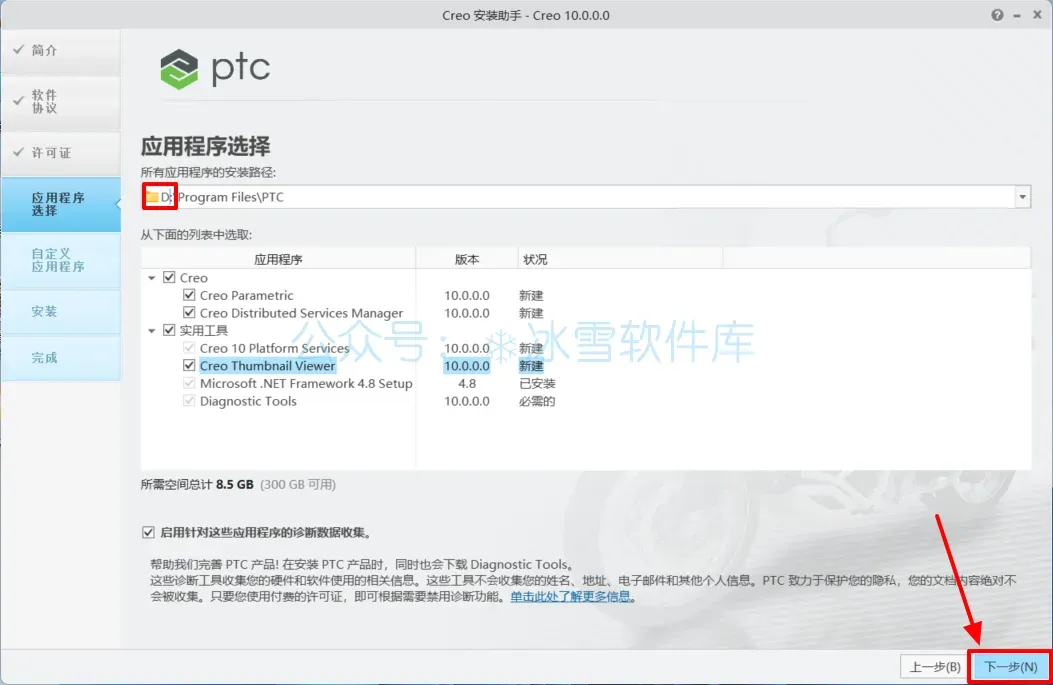
Task: Select Creo Thumbnail Viewer row label
Action: (267, 366)
